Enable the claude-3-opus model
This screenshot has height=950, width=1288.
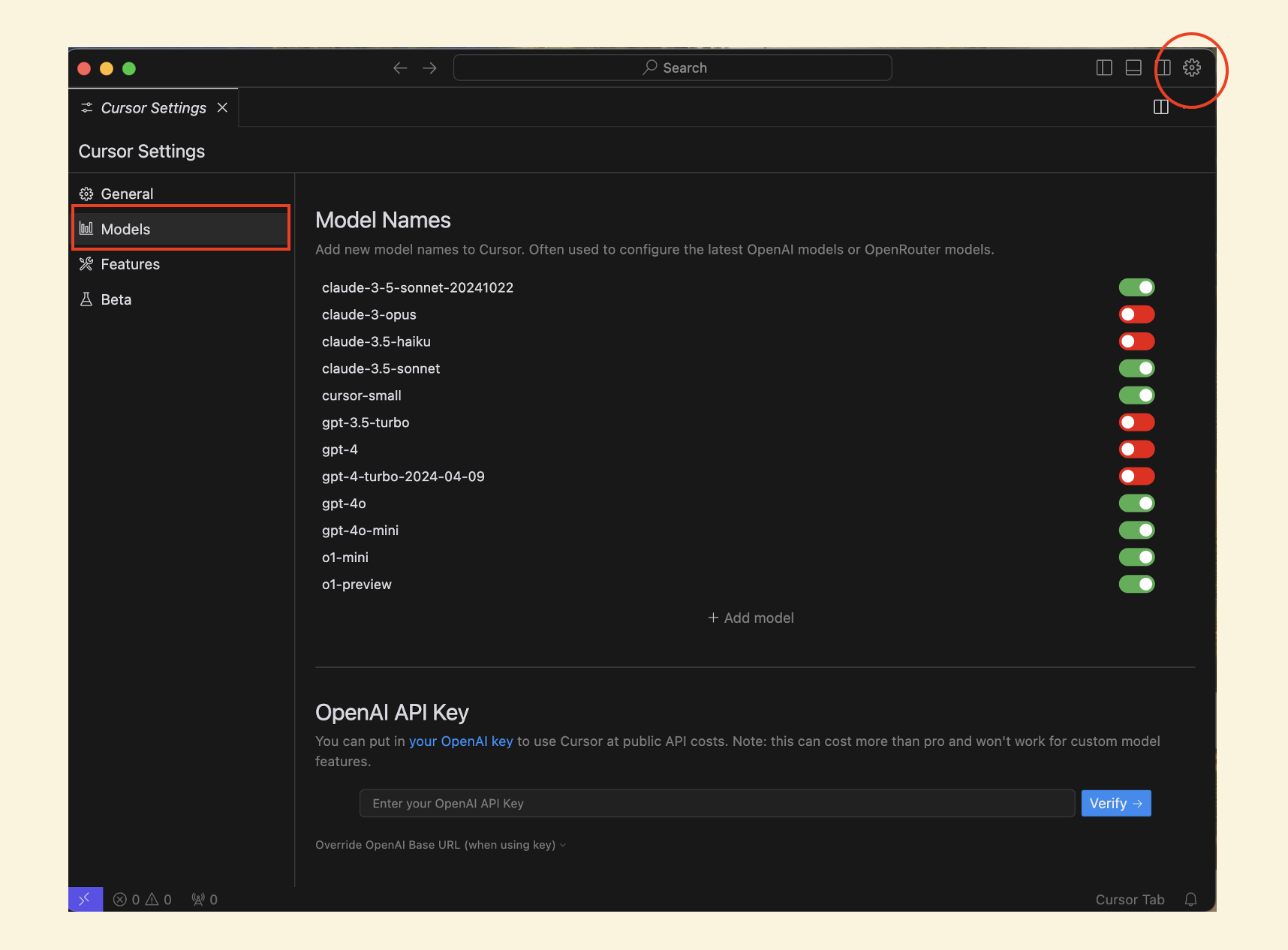(1136, 314)
